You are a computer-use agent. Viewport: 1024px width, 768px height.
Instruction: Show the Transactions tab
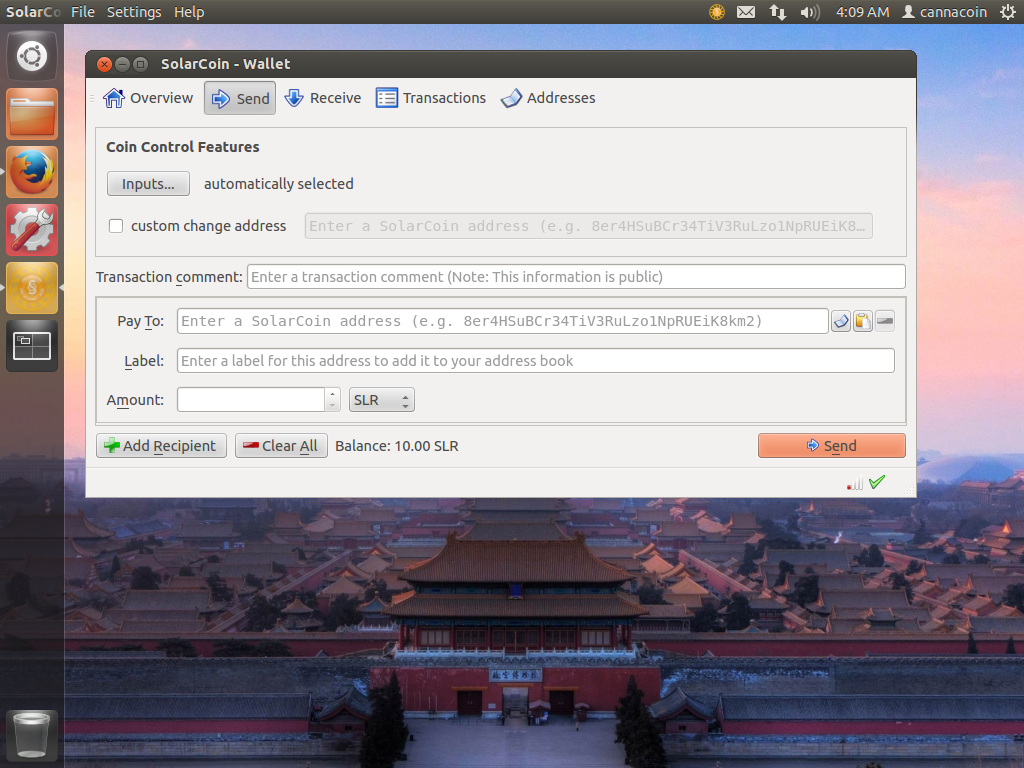431,98
